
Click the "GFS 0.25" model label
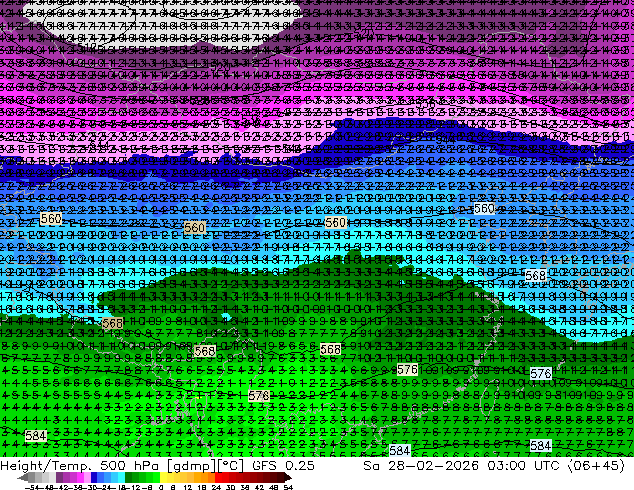coord(283,465)
